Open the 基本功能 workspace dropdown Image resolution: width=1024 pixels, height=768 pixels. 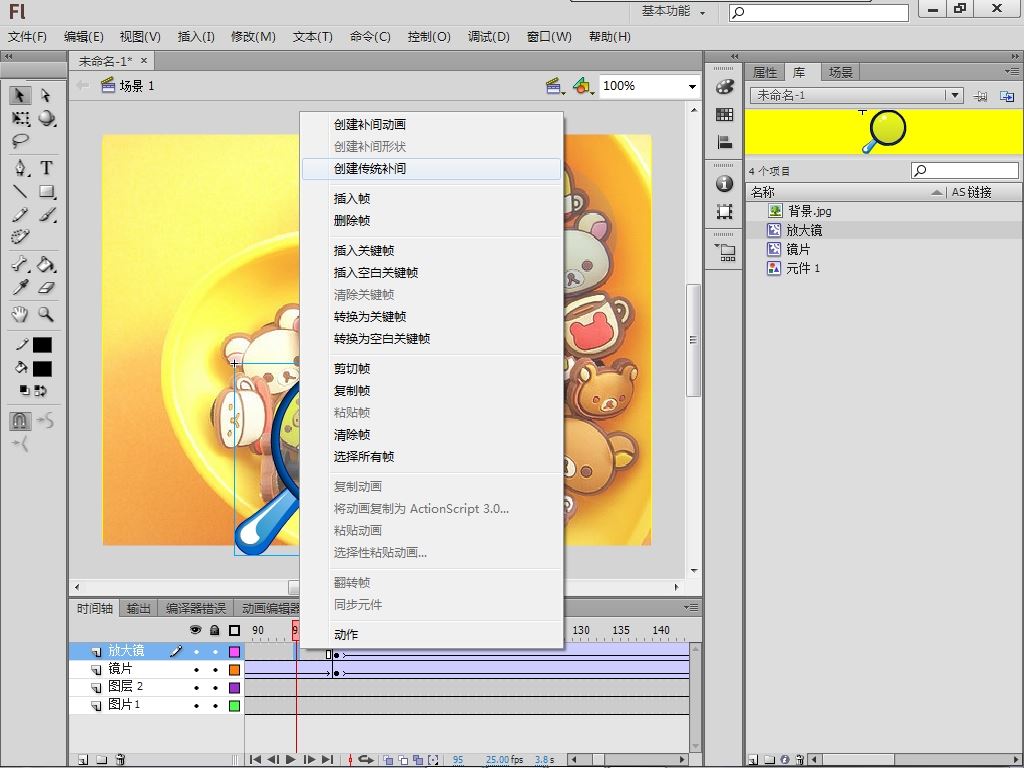[x=673, y=11]
